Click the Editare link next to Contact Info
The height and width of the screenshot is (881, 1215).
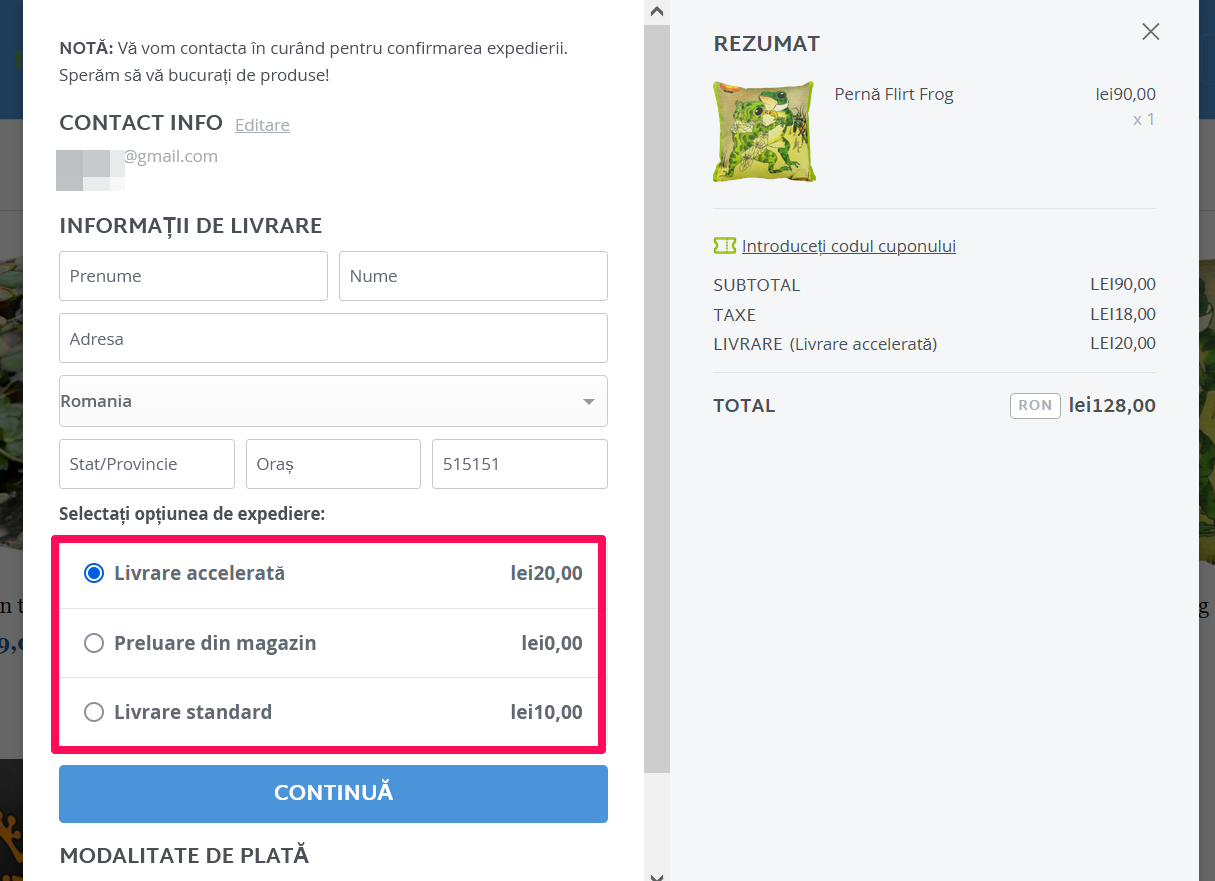tap(262, 125)
